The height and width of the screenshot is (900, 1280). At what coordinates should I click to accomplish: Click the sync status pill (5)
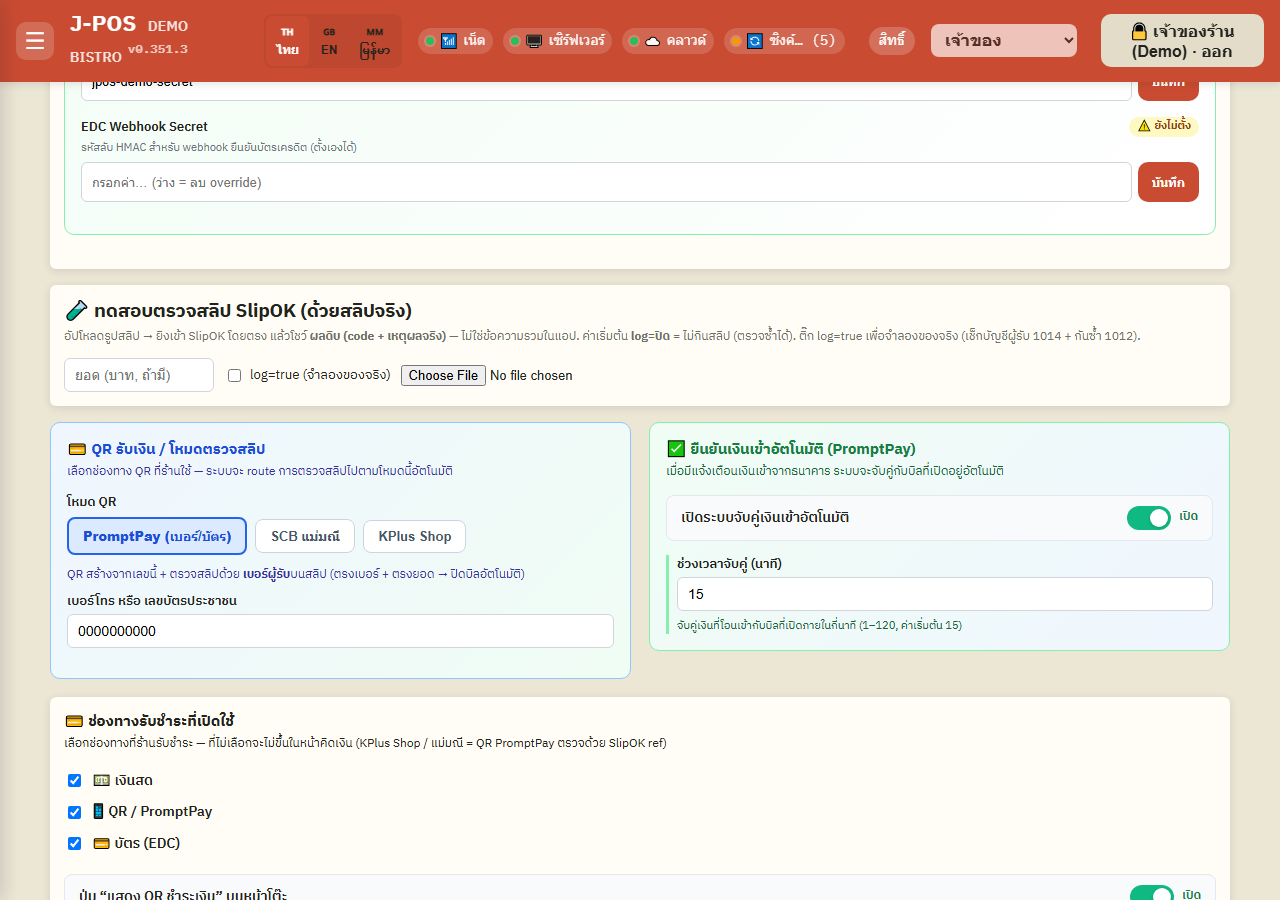[784, 41]
